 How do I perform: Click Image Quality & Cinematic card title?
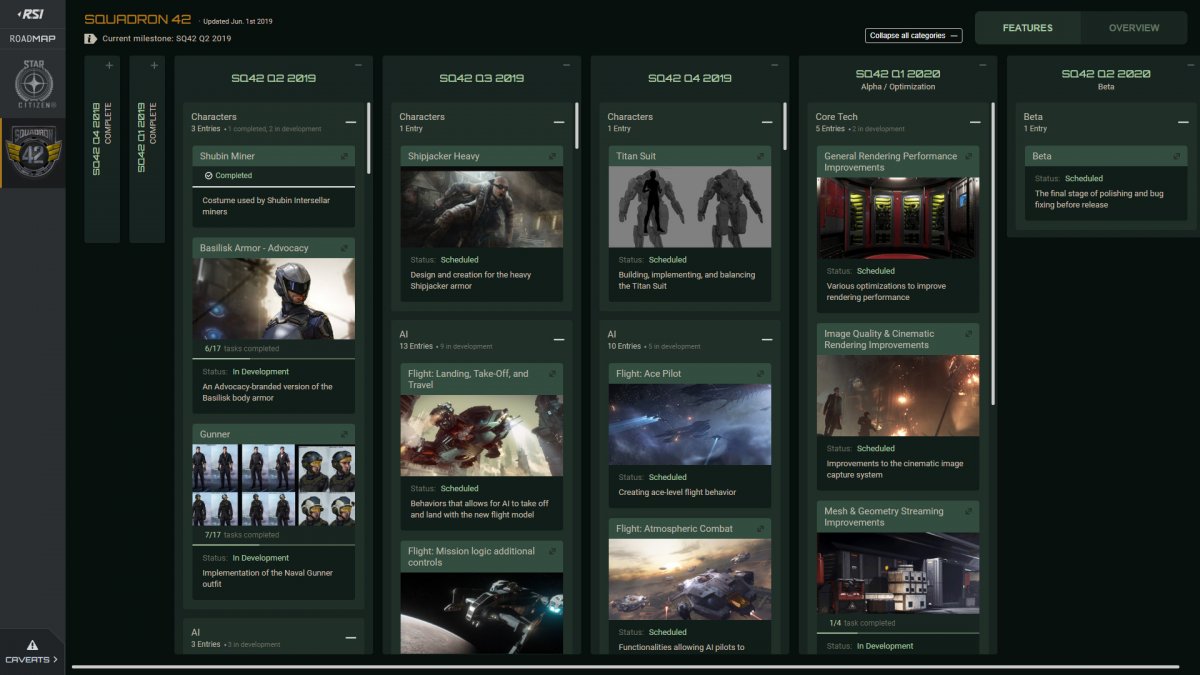click(879, 339)
